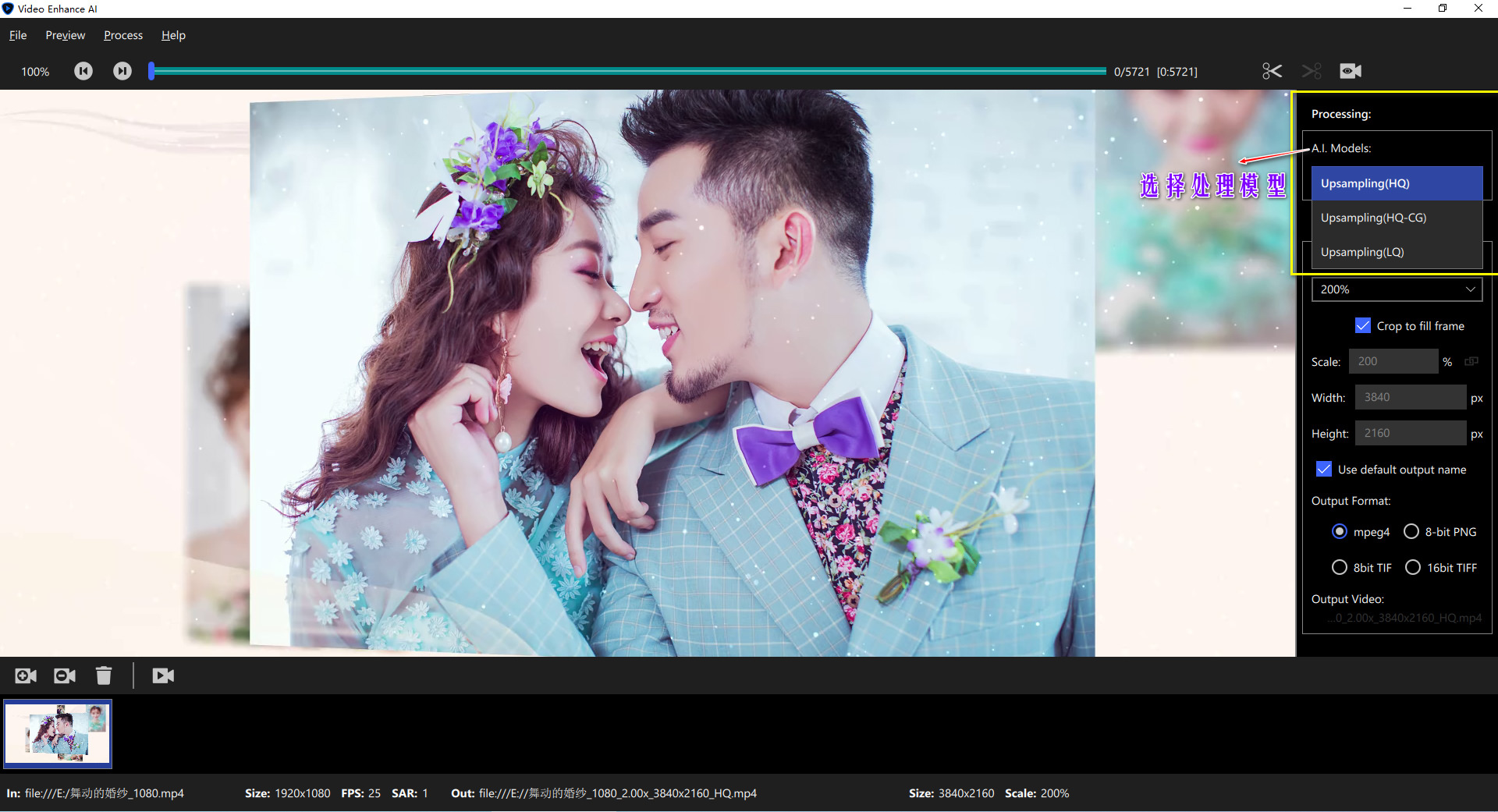
Task: Click the Scale: 200% status entry
Action: (1037, 793)
